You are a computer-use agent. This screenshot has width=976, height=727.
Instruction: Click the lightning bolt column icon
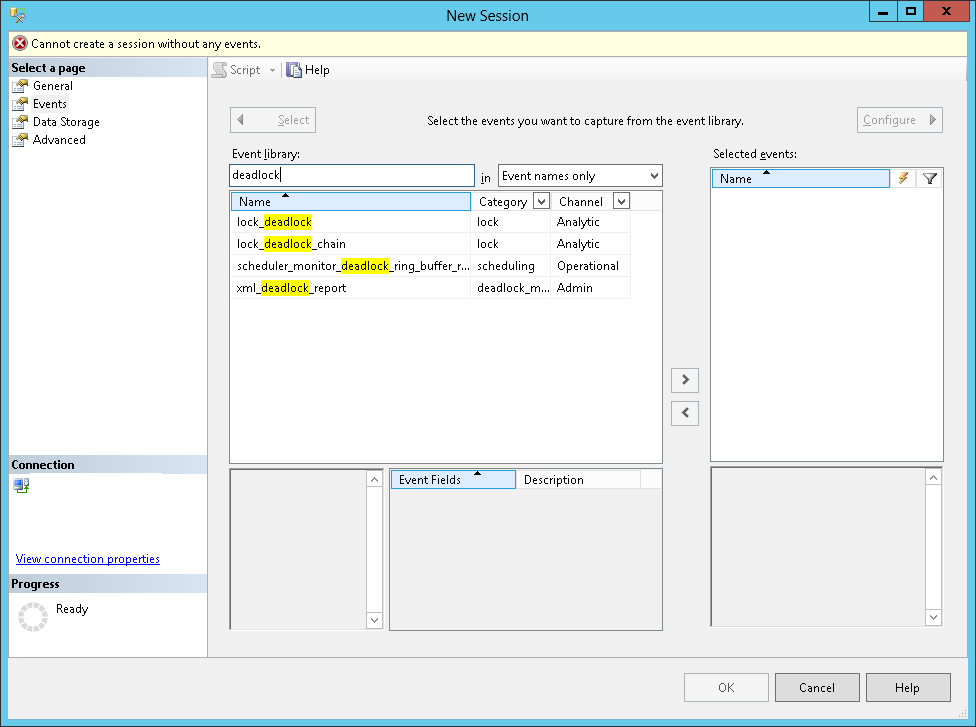point(903,178)
